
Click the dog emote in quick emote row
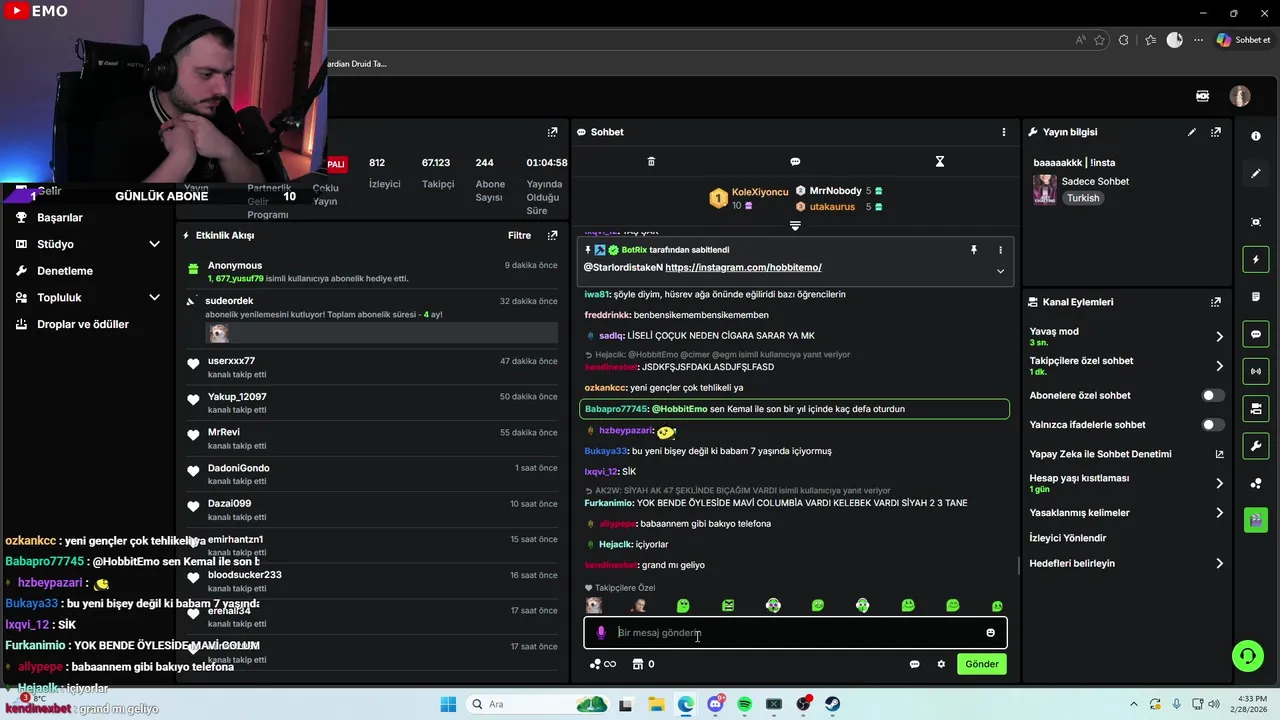click(594, 605)
